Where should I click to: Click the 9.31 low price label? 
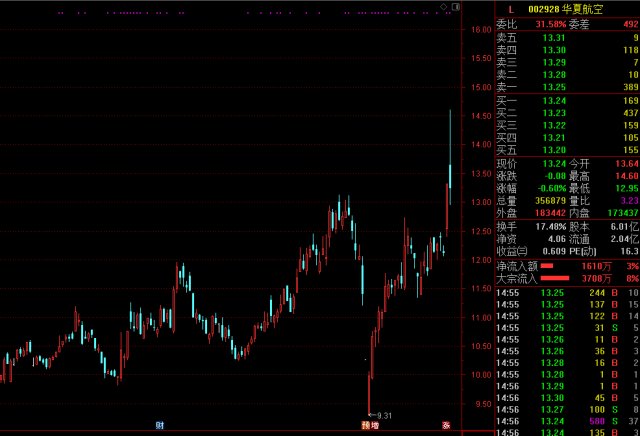pyautogui.click(x=384, y=416)
